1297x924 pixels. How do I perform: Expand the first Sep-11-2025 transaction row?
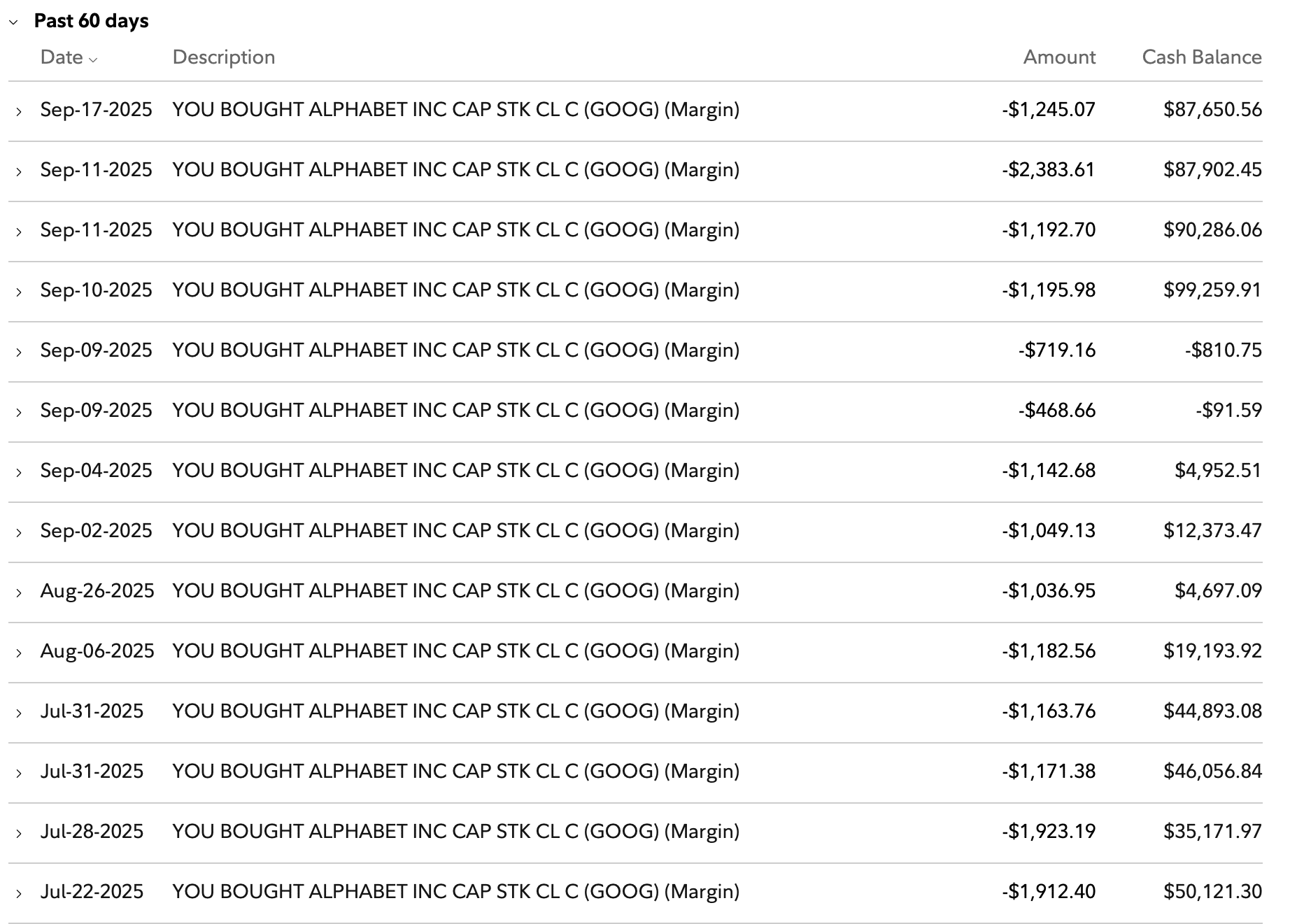tap(17, 169)
